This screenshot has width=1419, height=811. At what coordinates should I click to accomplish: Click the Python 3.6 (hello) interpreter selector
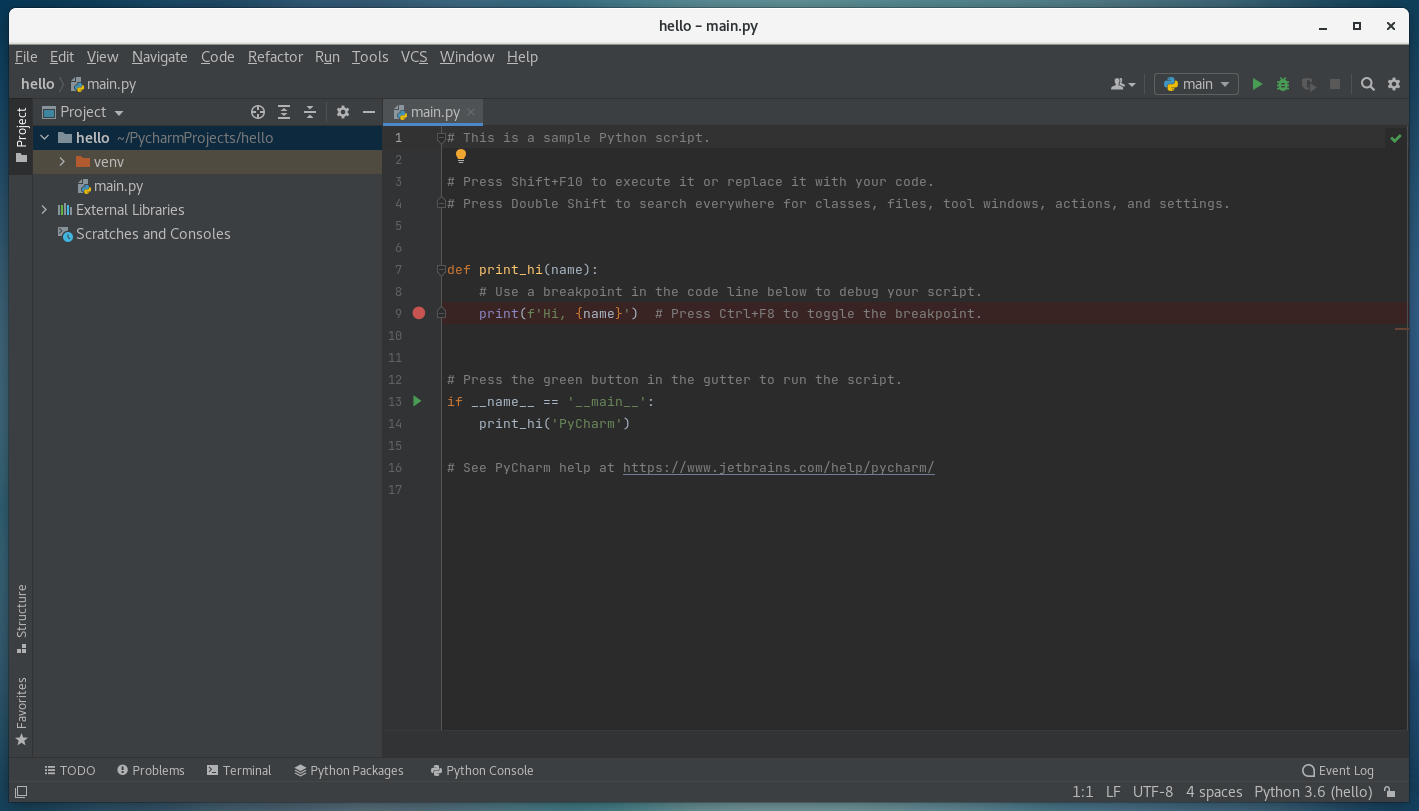coord(1313,792)
